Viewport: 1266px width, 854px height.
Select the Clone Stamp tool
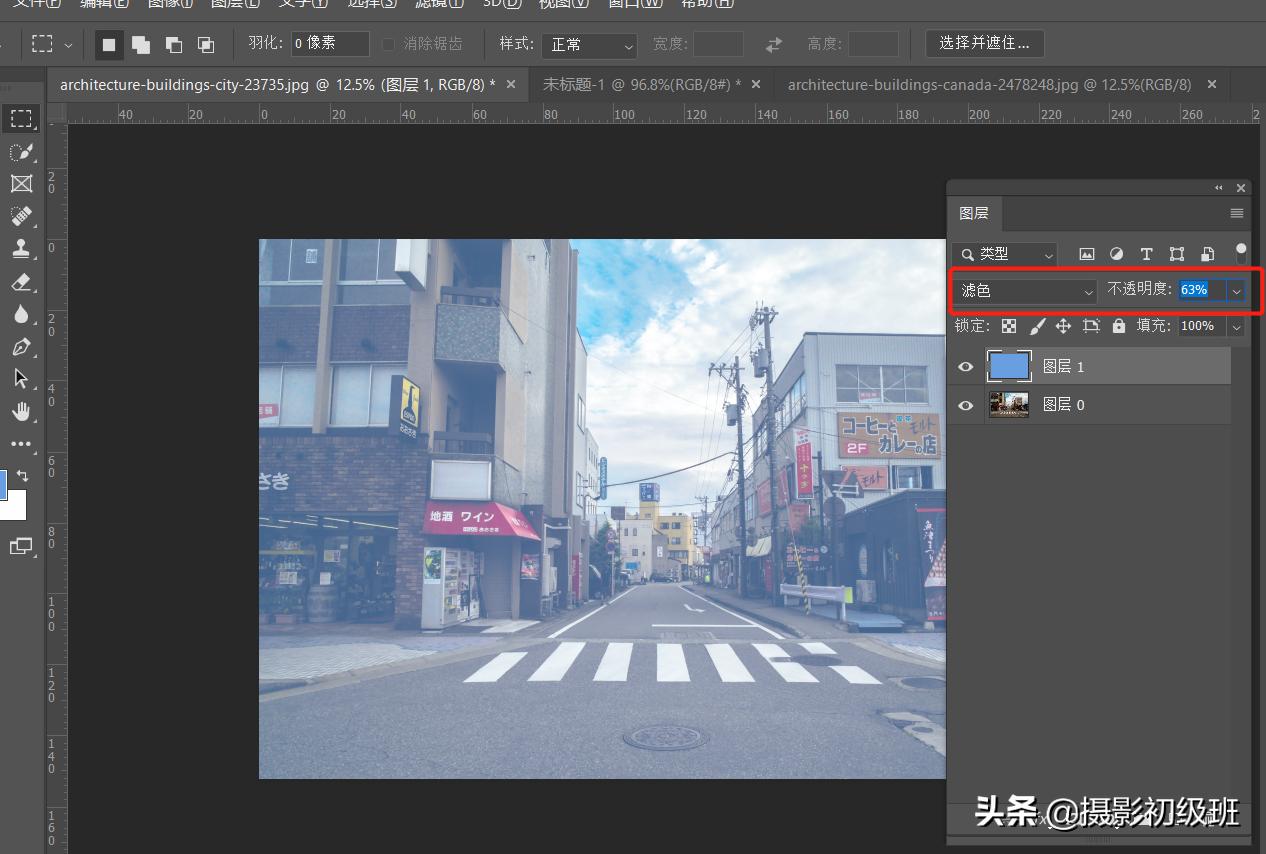[21, 249]
